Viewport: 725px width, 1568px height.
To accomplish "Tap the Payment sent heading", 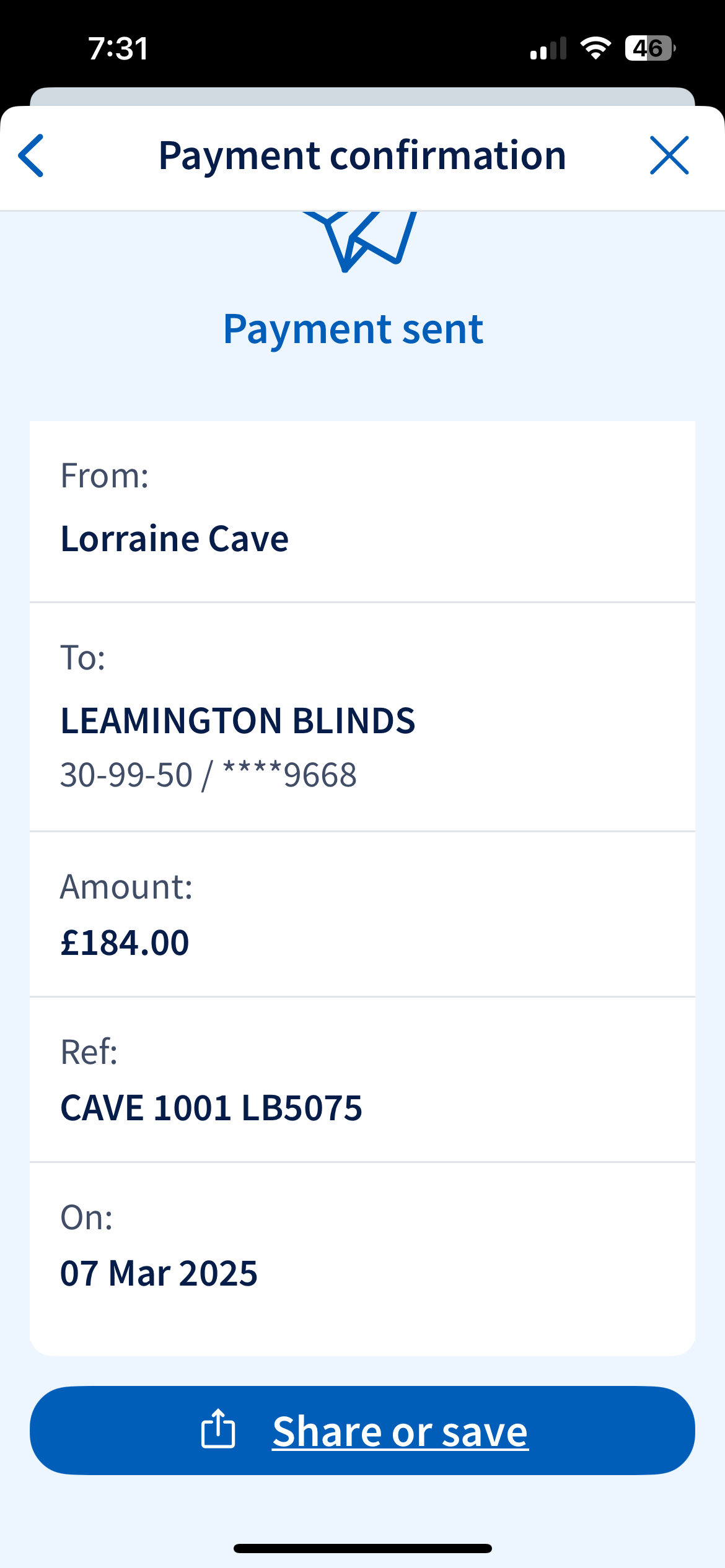I will pyautogui.click(x=353, y=329).
